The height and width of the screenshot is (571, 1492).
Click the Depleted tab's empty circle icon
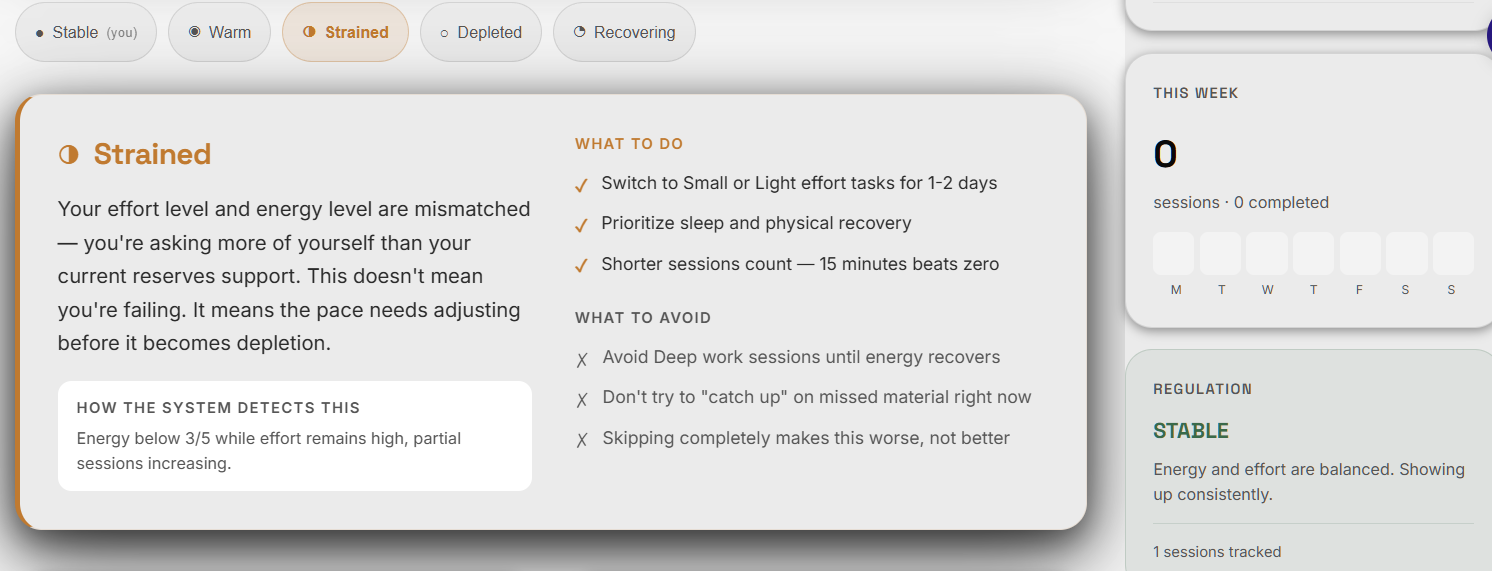(x=444, y=33)
